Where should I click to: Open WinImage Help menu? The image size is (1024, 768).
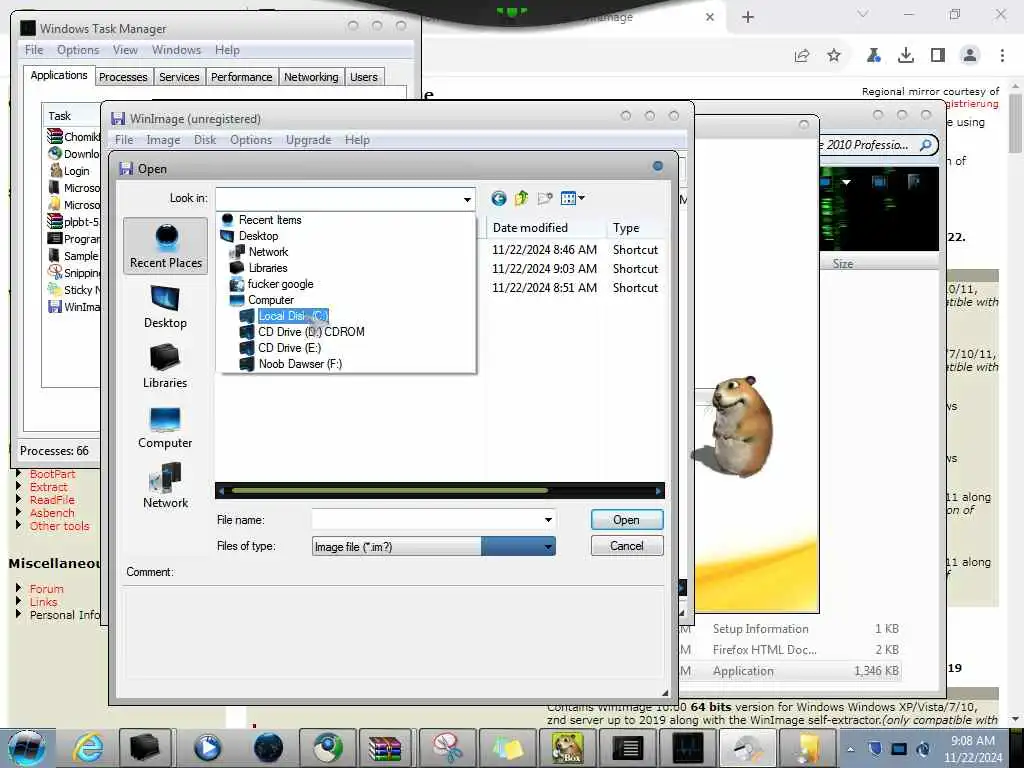[357, 140]
